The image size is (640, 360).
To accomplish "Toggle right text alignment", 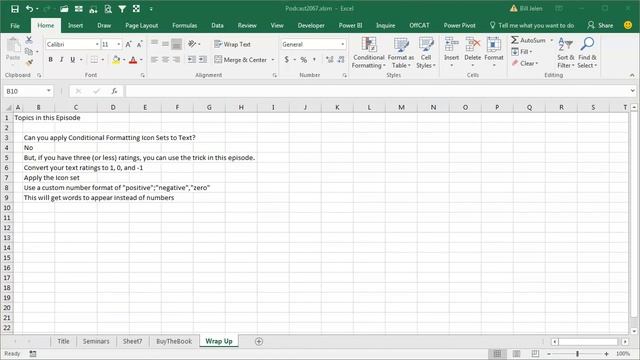I will (x=176, y=60).
